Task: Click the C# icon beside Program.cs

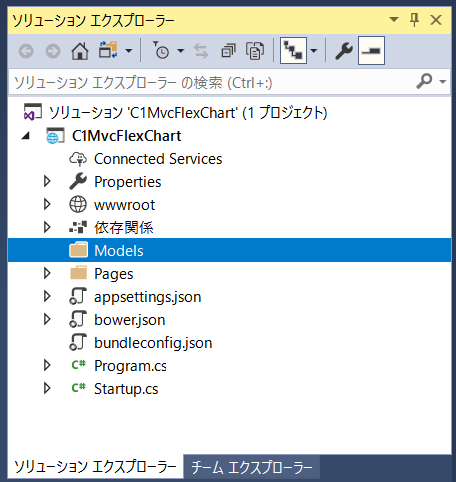Action: click(x=79, y=365)
